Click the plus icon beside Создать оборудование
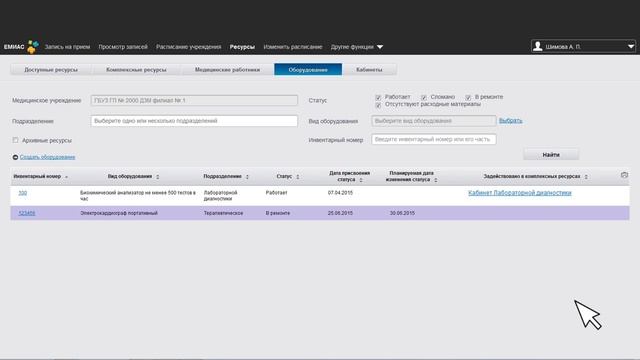This screenshot has height=360, width=640. (x=15, y=157)
